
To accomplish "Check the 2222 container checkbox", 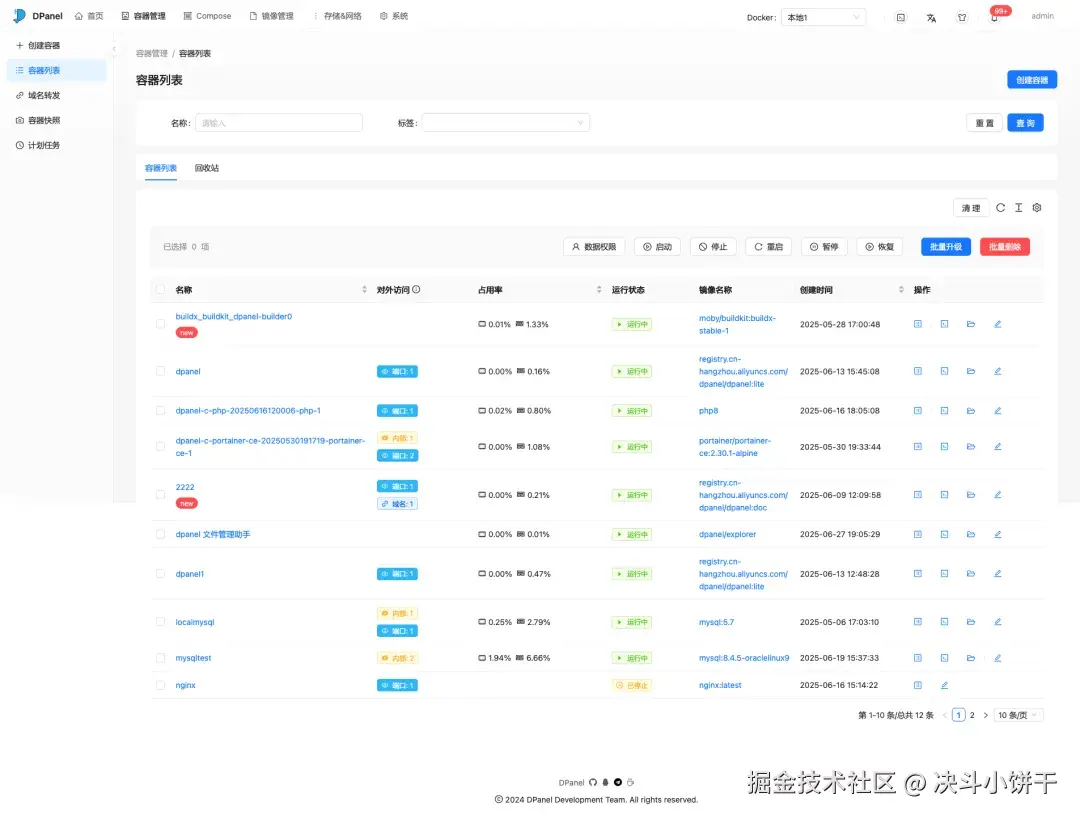I will coord(160,495).
